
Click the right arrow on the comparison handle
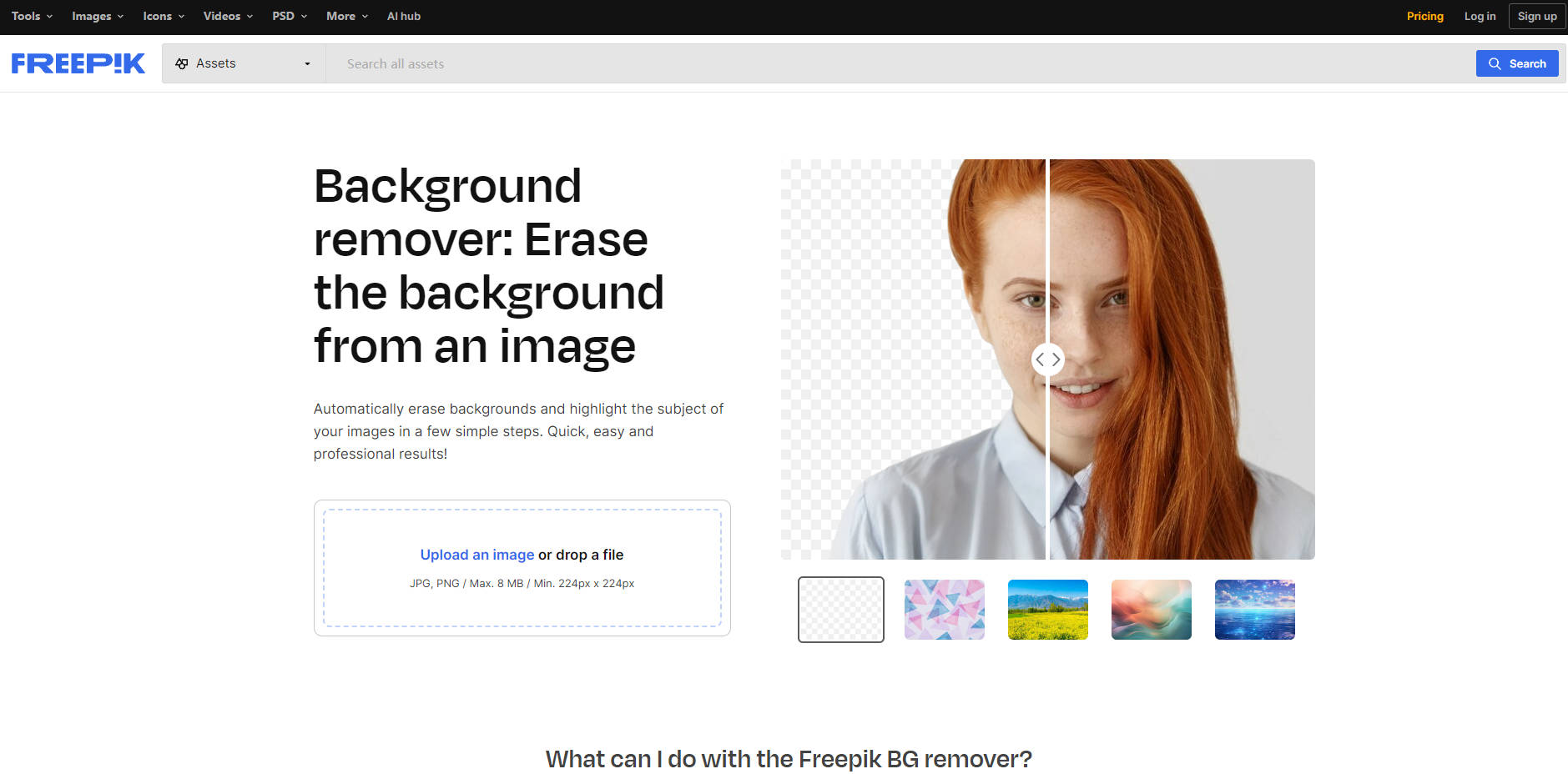[1056, 359]
